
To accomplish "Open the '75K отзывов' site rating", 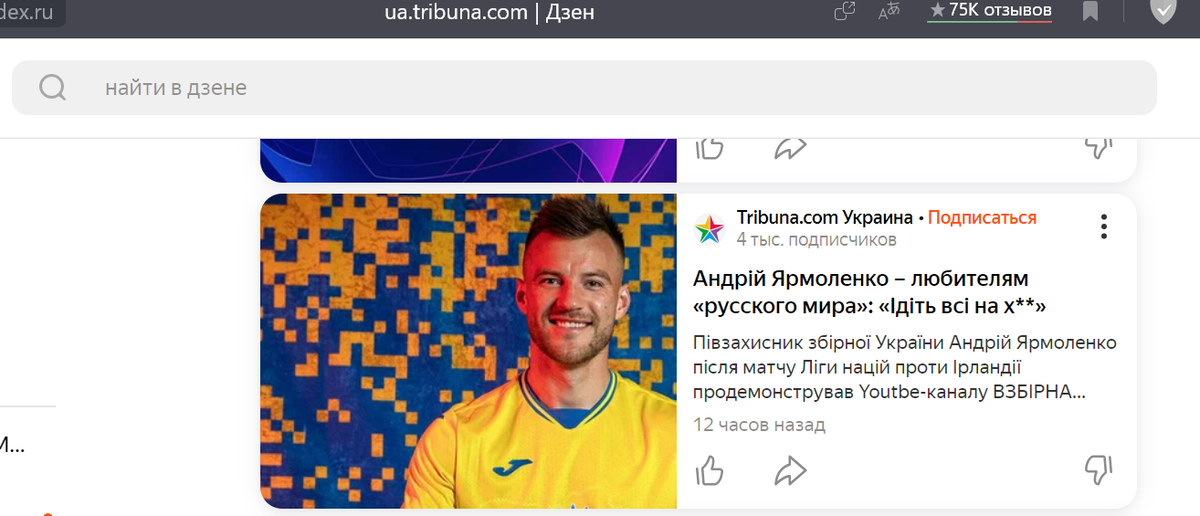I will (990, 11).
